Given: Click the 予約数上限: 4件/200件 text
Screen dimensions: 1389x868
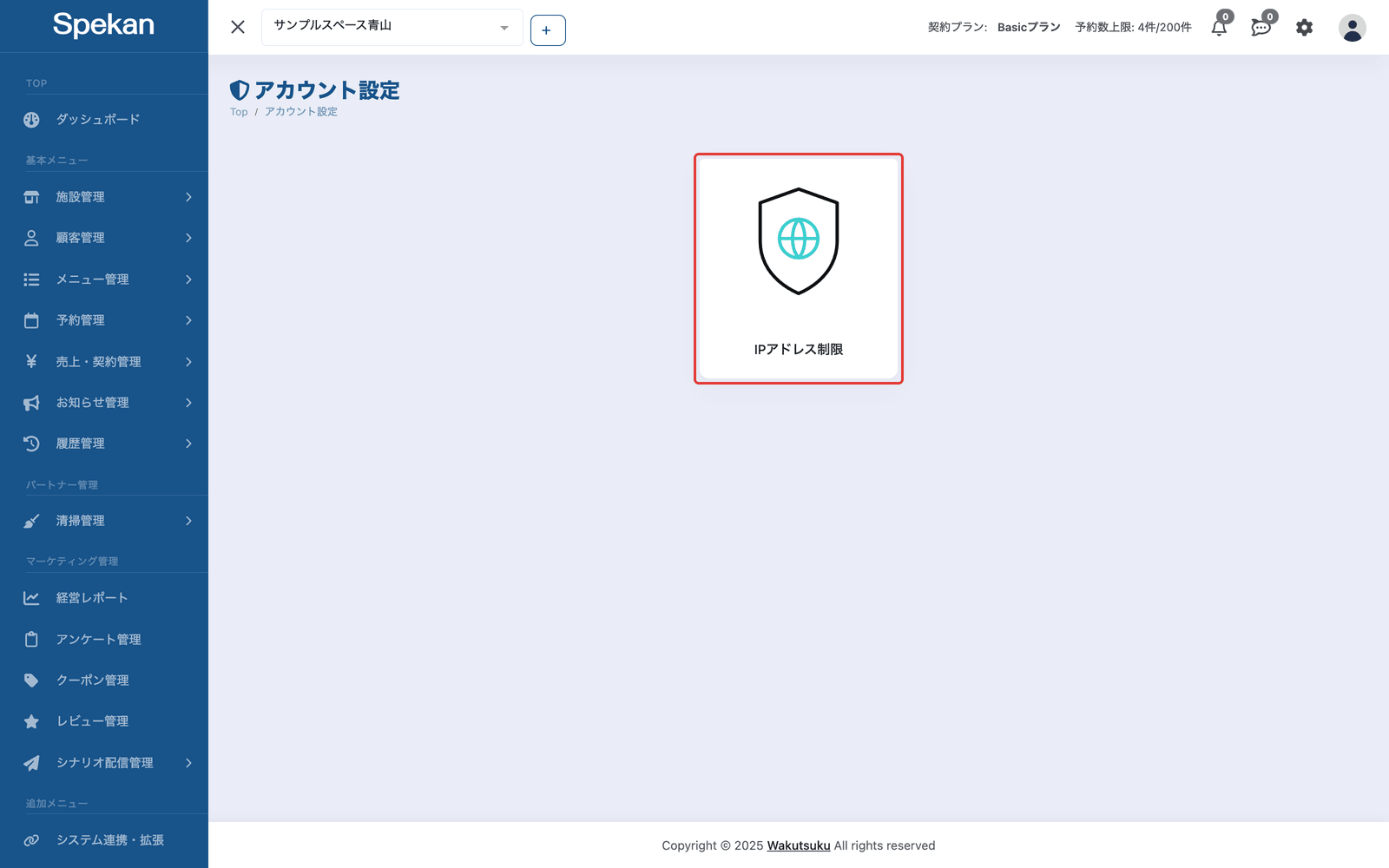Looking at the screenshot, I should point(1133,28).
